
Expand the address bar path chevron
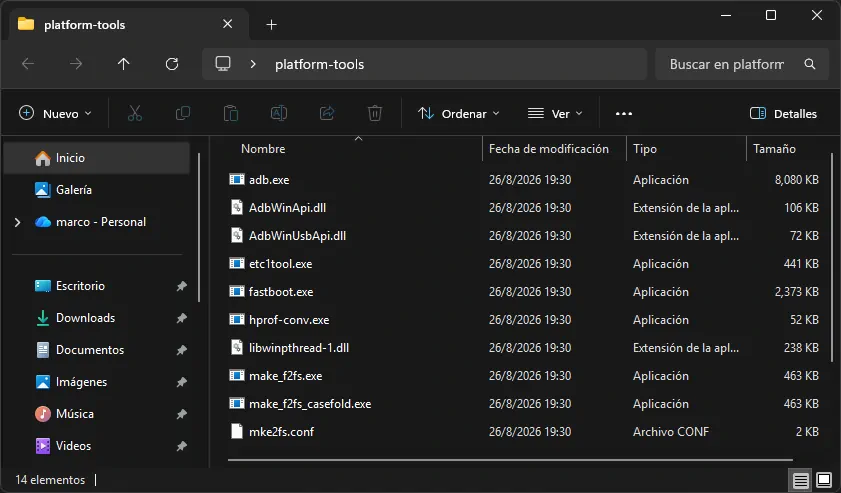pos(253,64)
